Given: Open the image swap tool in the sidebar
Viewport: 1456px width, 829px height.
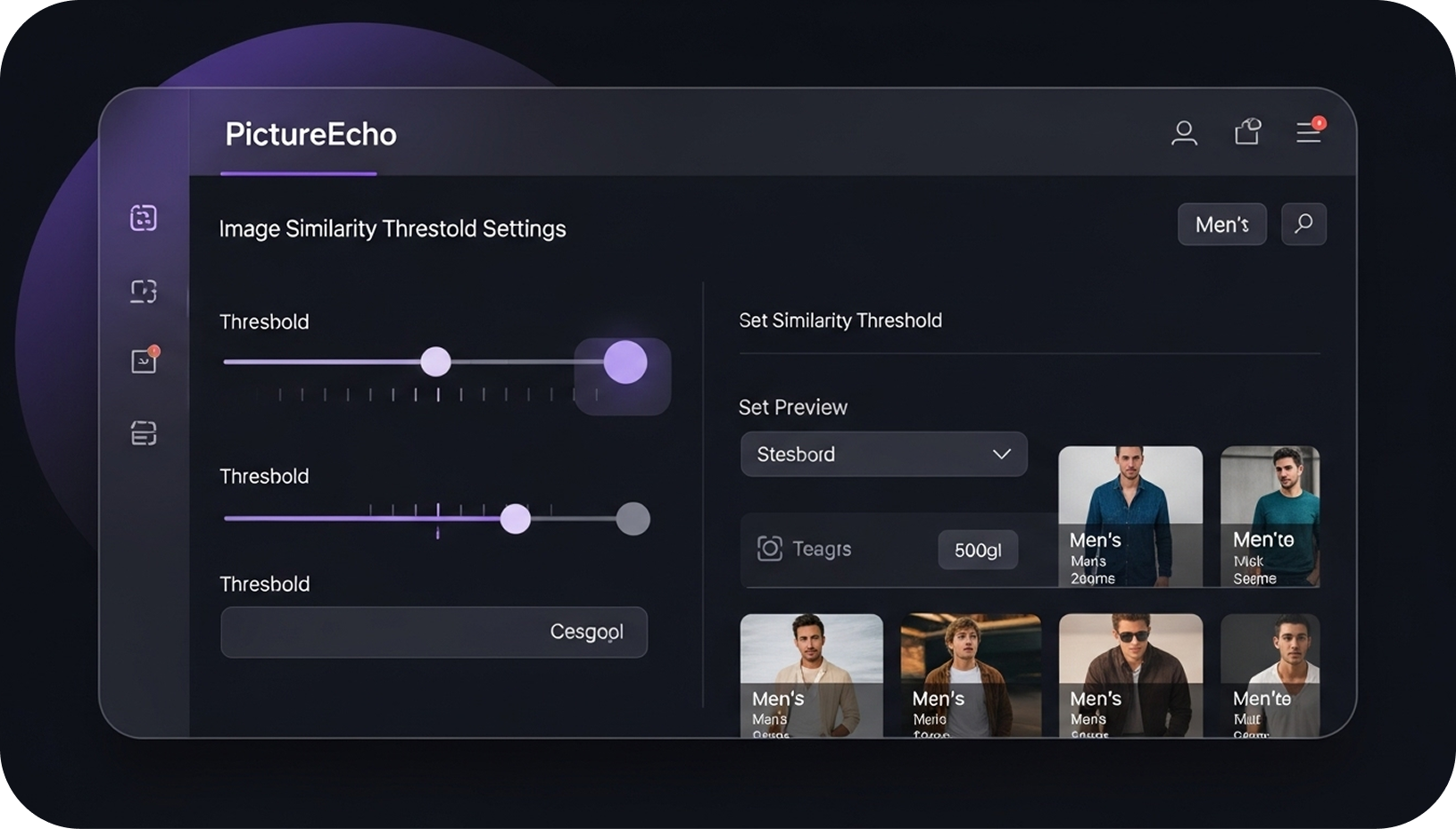Looking at the screenshot, I should 143,291.
